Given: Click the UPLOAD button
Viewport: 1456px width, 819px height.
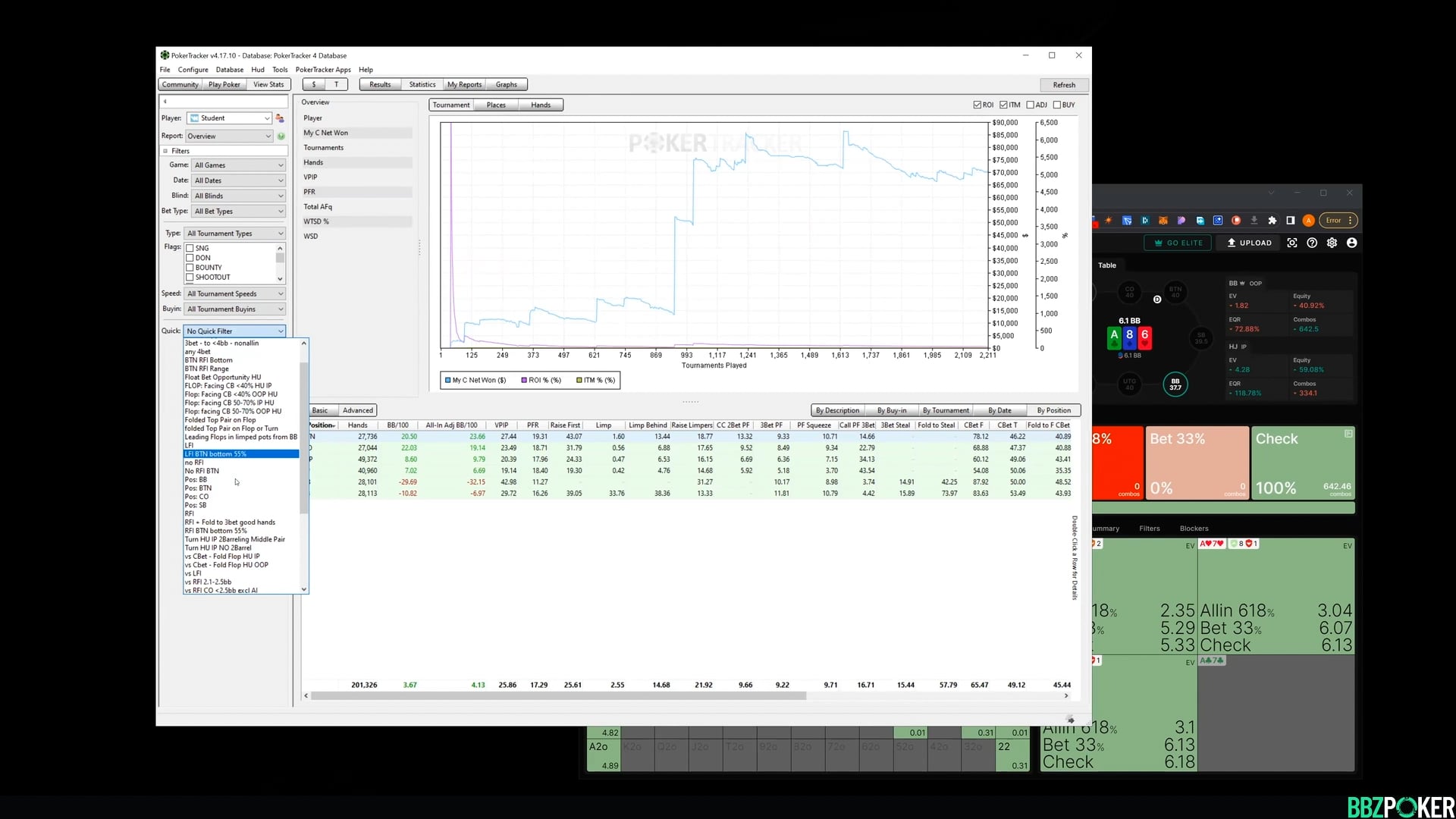Looking at the screenshot, I should (1249, 243).
